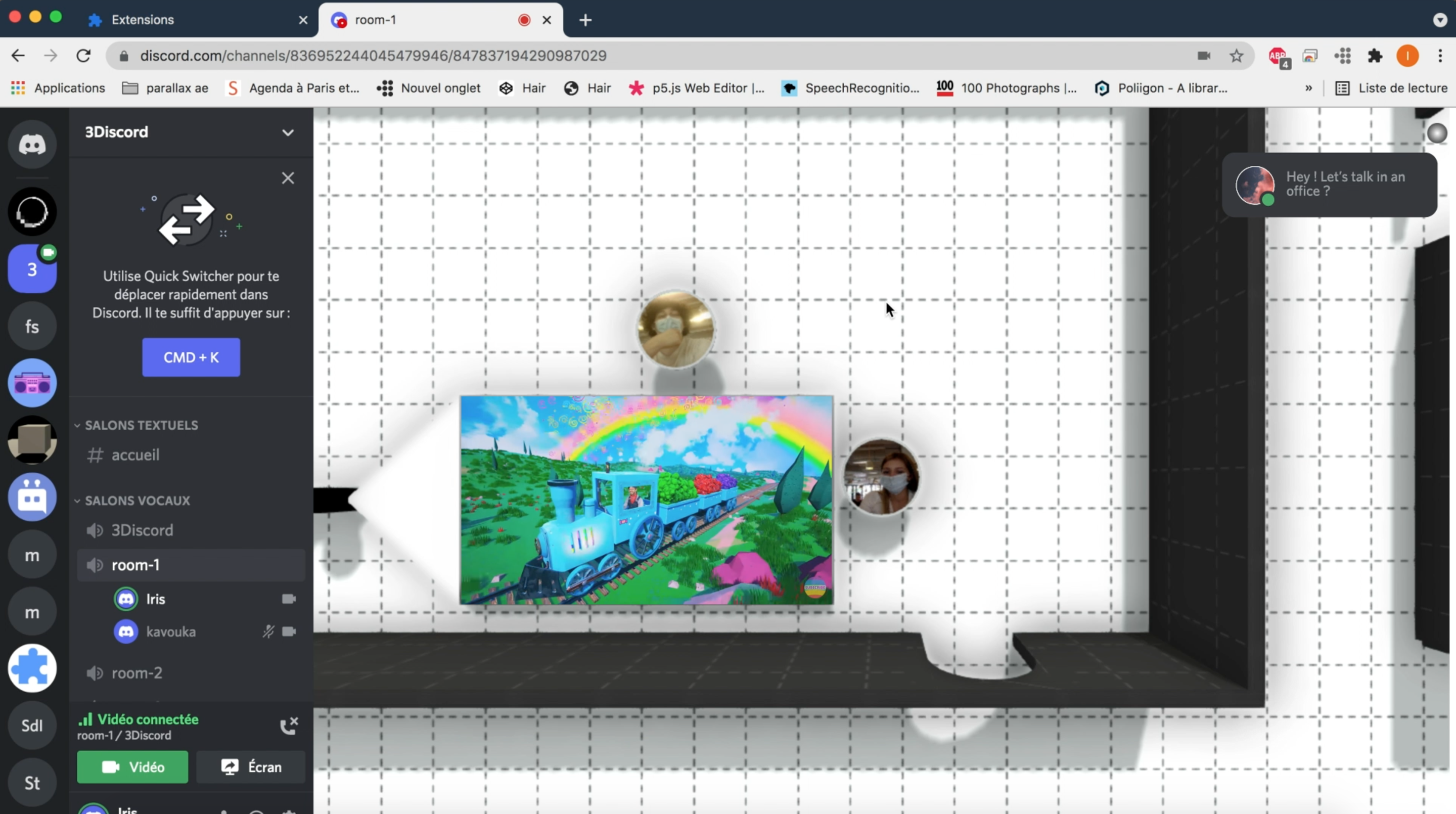This screenshot has width=1456, height=814.
Task: Reload the current page
Action: click(x=83, y=56)
